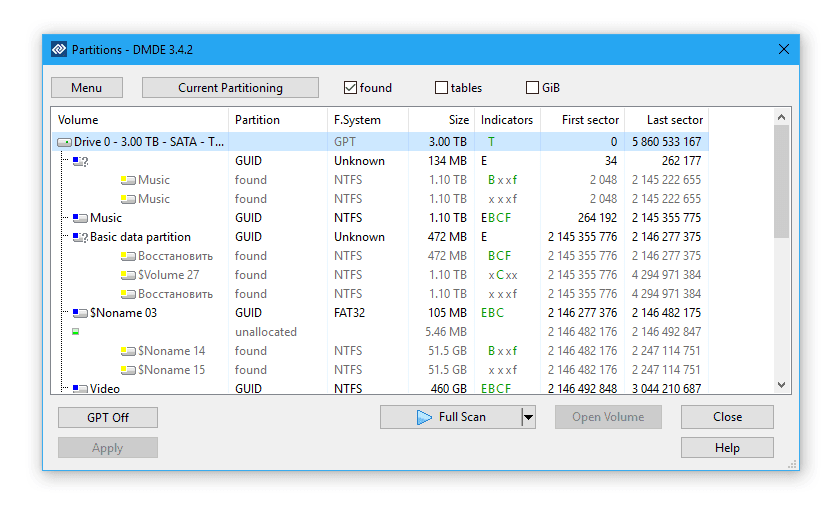Toggle the found checkbox
Image resolution: width=840 pixels, height=508 pixels.
click(350, 87)
